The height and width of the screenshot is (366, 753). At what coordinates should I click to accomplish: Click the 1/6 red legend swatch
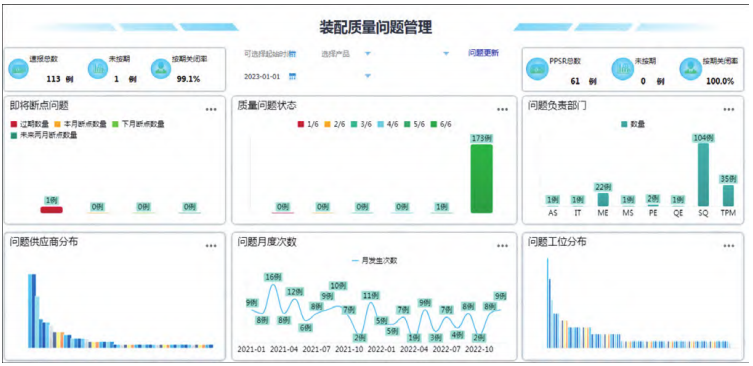tap(301, 124)
